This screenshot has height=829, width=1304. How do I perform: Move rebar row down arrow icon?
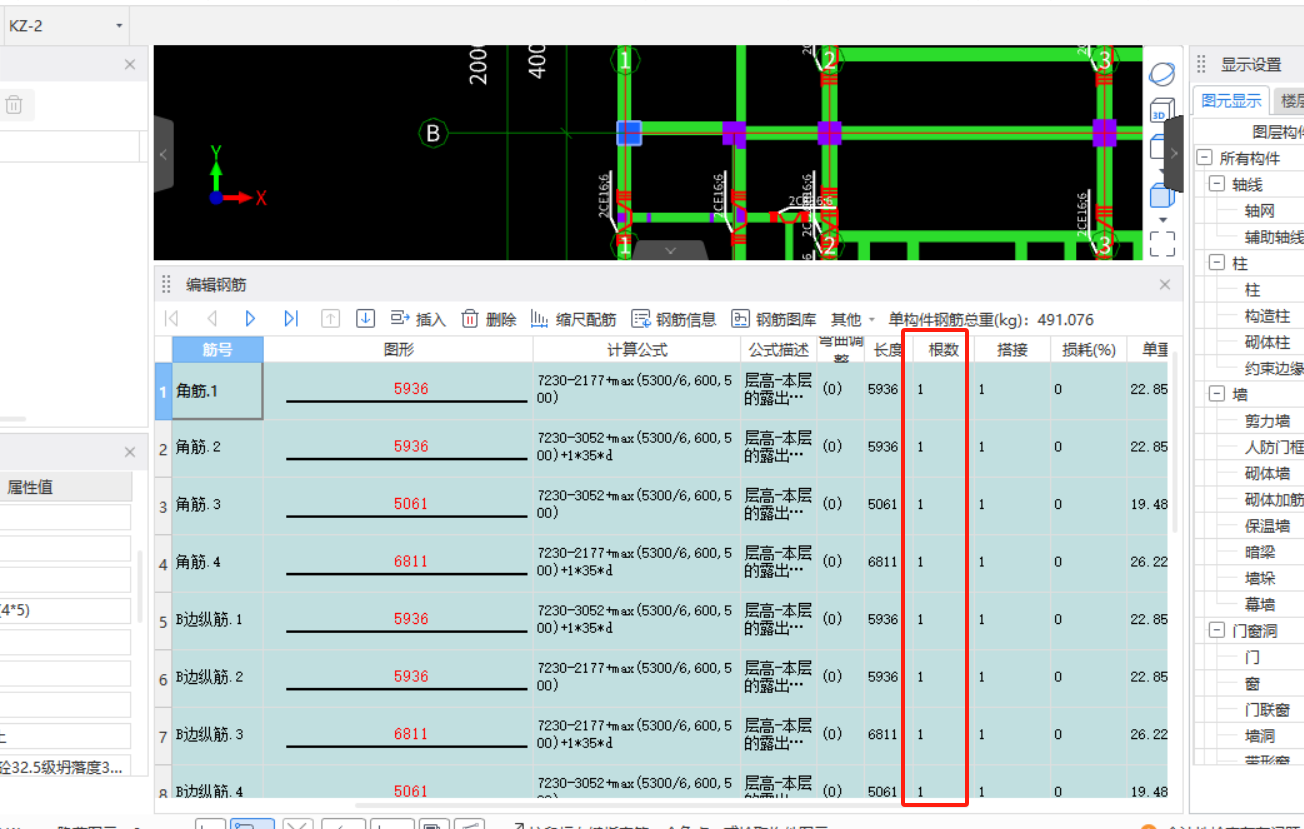pyautogui.click(x=366, y=319)
